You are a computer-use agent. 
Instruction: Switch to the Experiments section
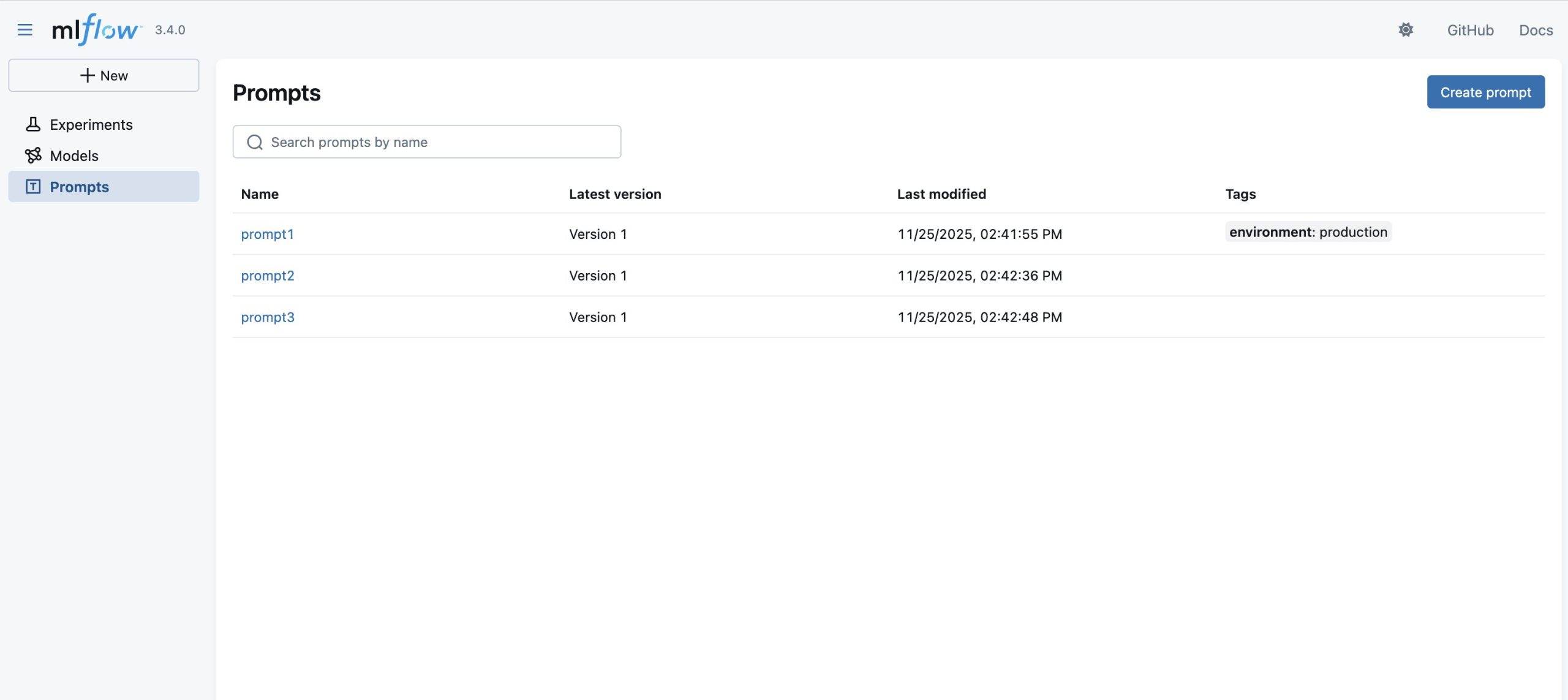pyautogui.click(x=91, y=124)
